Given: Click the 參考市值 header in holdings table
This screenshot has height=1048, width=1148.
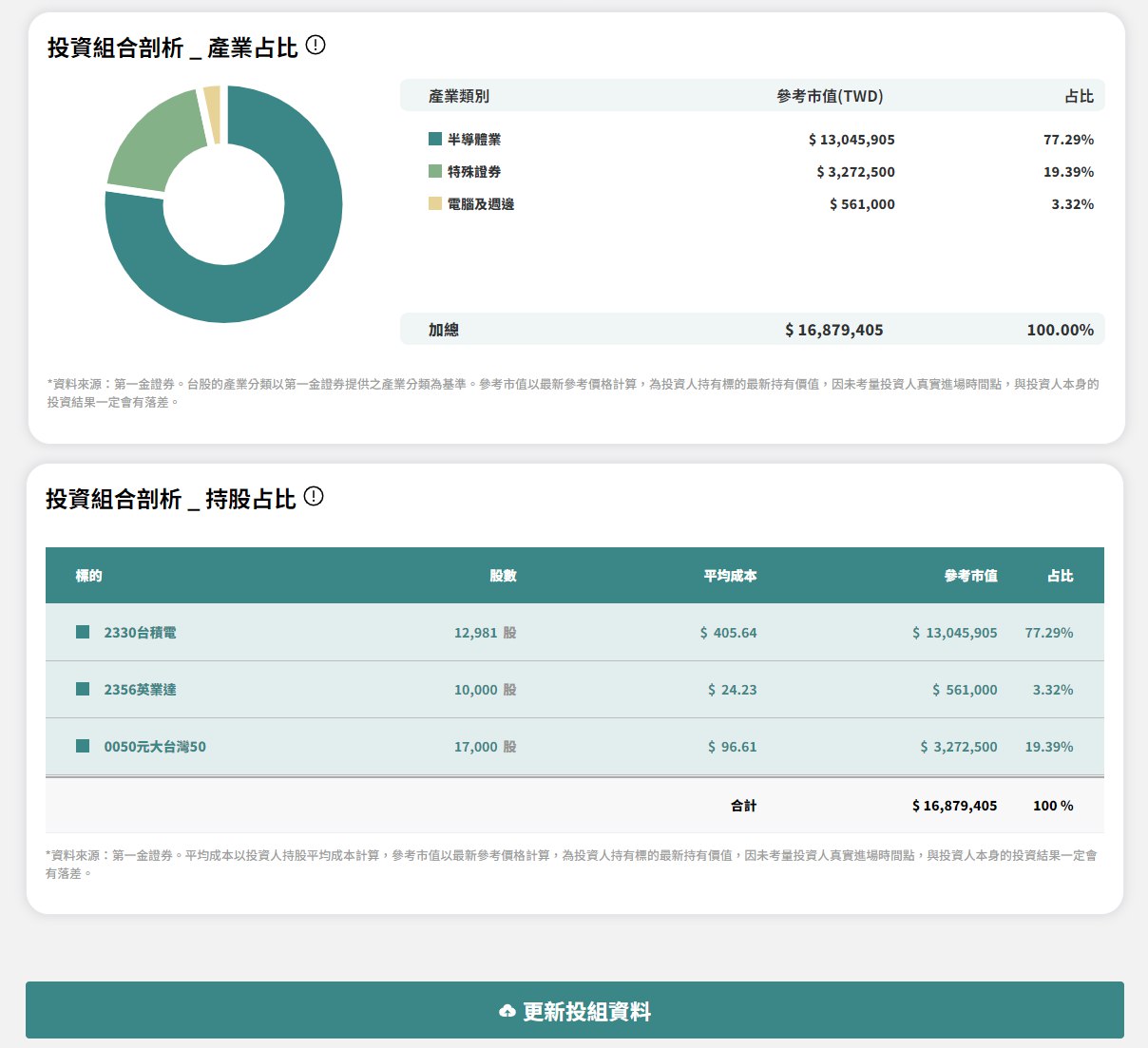Looking at the screenshot, I should [970, 576].
